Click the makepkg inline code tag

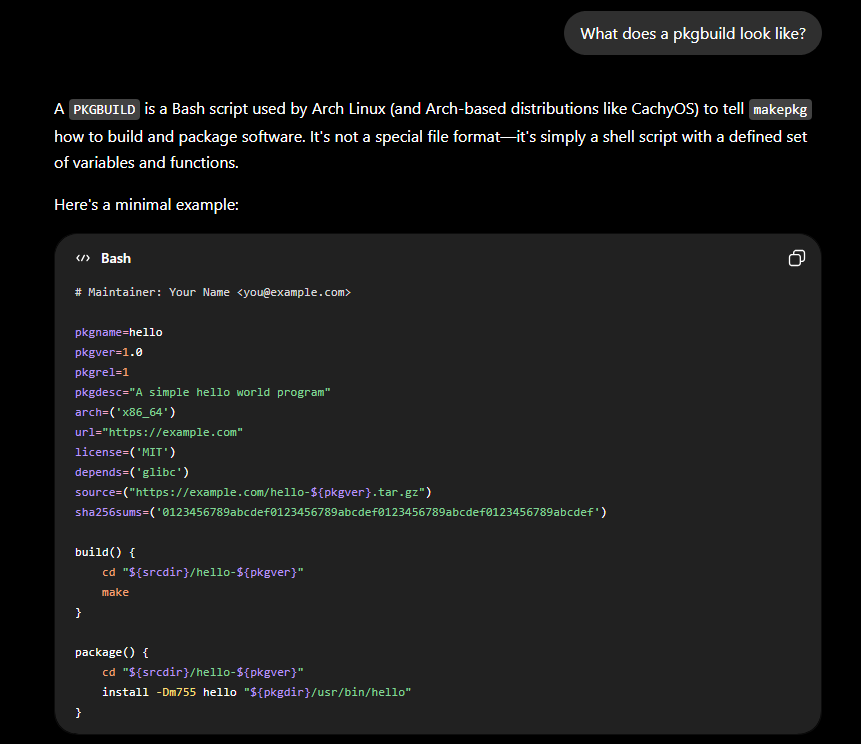click(780, 109)
